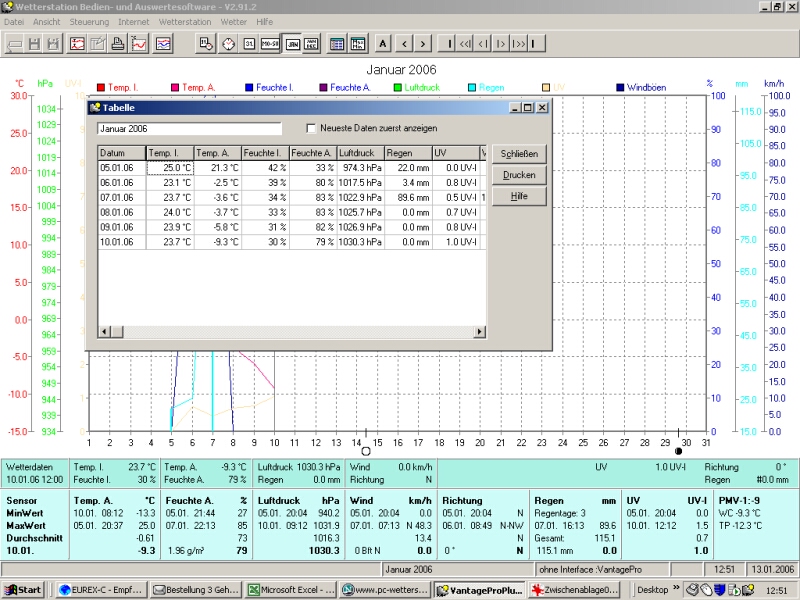The width and height of the screenshot is (800, 600).
Task: Open the Windows Start button
Action: (23, 590)
